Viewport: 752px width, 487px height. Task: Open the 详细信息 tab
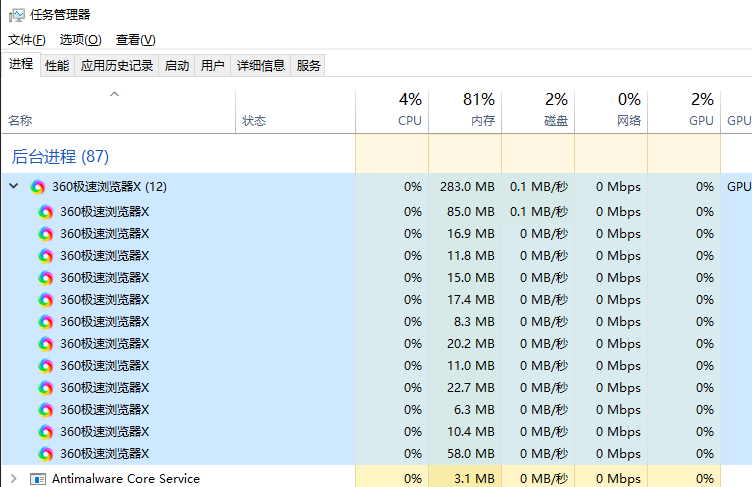coord(261,66)
